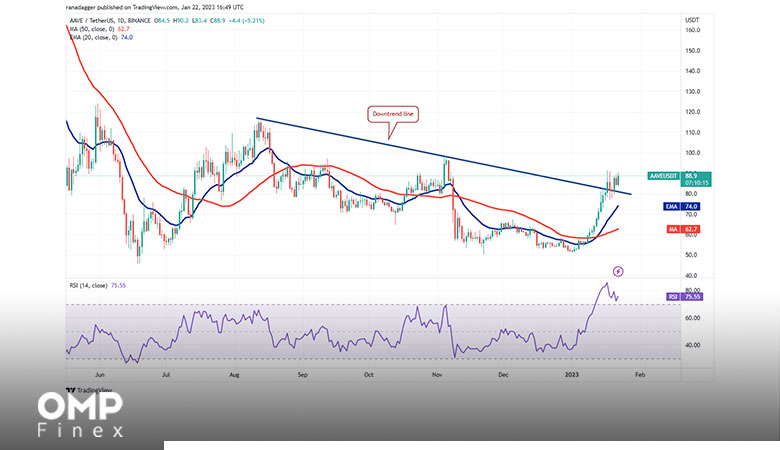Click the blue EMA 74.0 axis tag
Viewport: 780px width, 450px height.
coord(682,206)
